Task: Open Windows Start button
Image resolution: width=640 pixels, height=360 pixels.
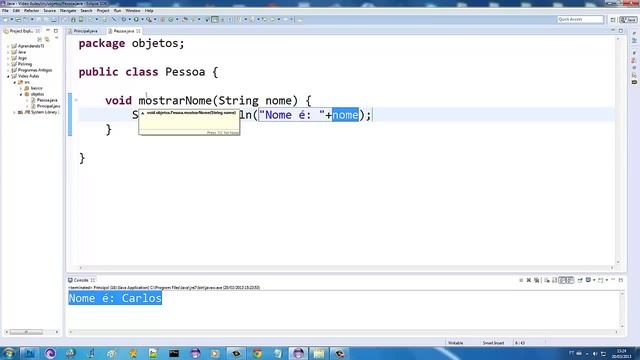Action: point(9,353)
